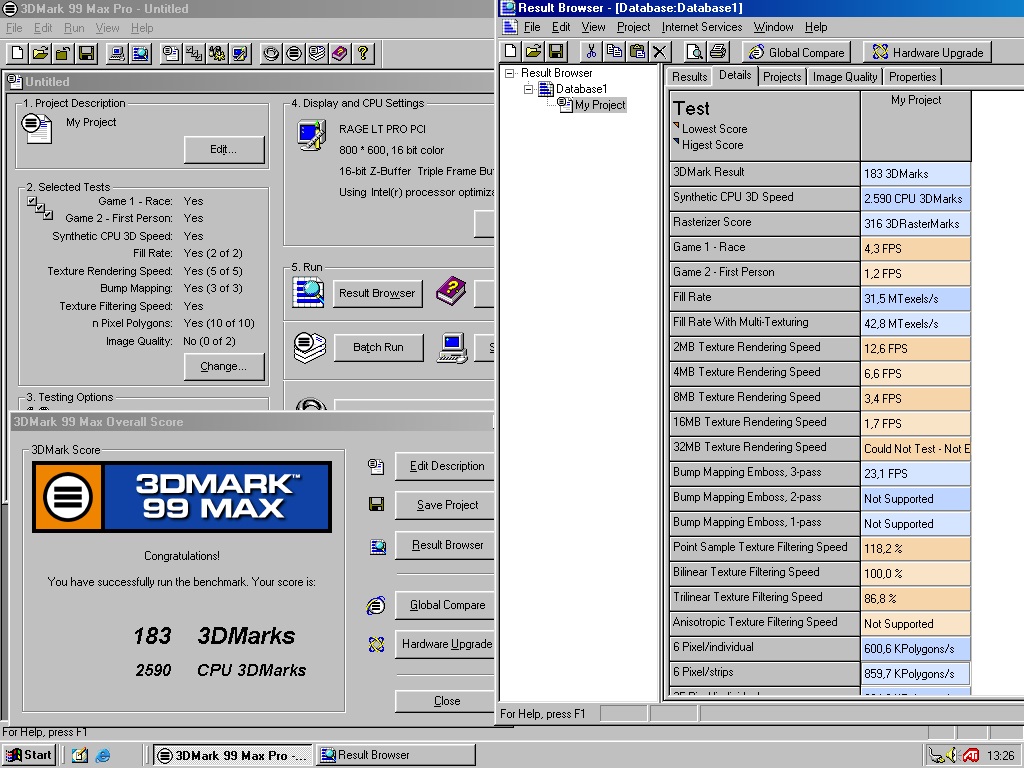Click the Open folder icon in Result Browser toolbar
Screen dimensions: 1024x768
click(534, 52)
